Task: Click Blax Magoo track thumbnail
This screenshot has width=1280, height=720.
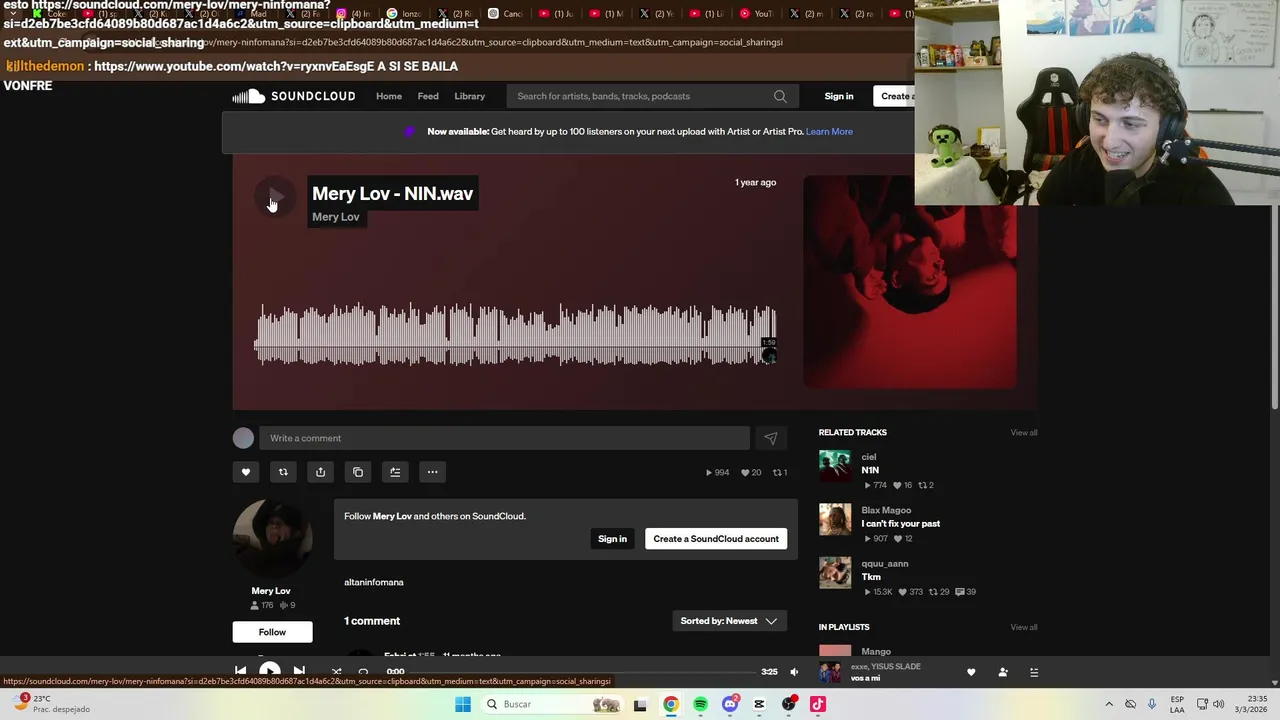Action: pos(835,519)
